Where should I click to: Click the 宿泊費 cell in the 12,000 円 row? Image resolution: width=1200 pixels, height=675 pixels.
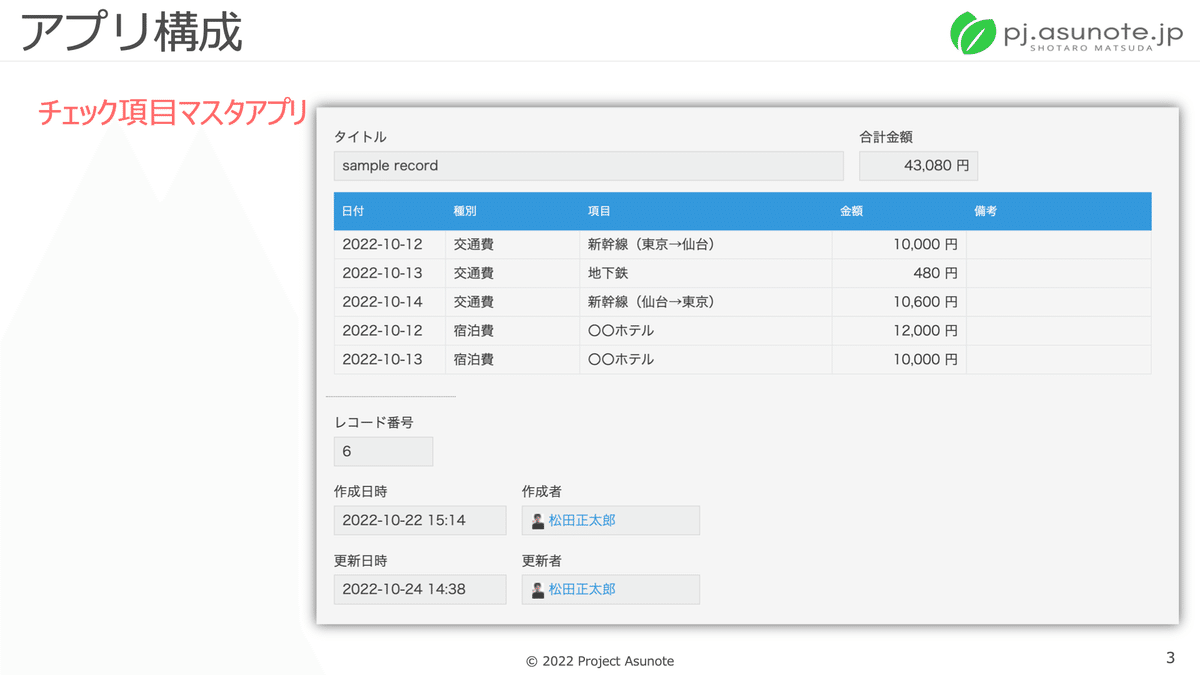(513, 331)
